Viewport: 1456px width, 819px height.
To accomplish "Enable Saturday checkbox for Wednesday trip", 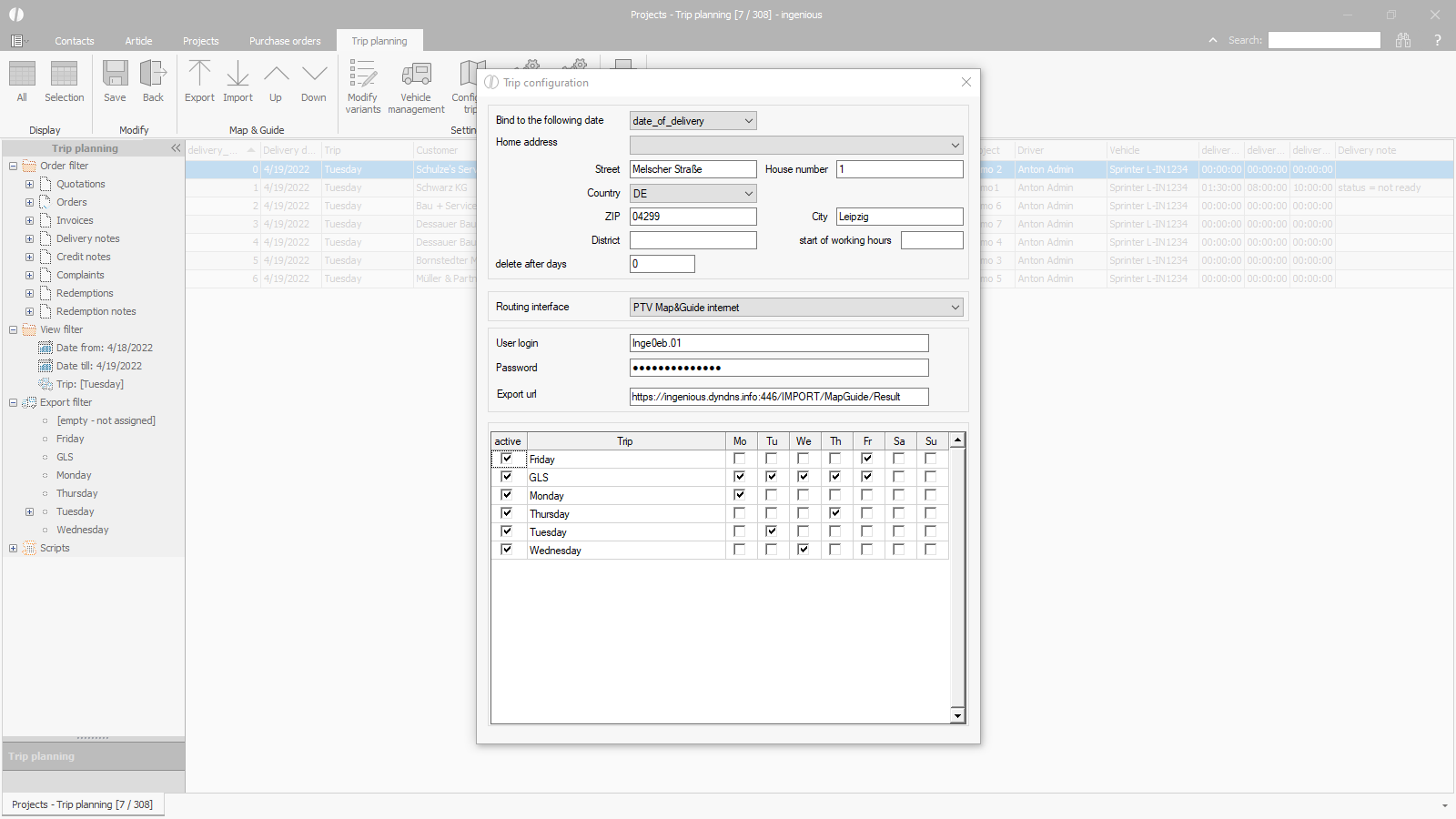I will tap(898, 550).
